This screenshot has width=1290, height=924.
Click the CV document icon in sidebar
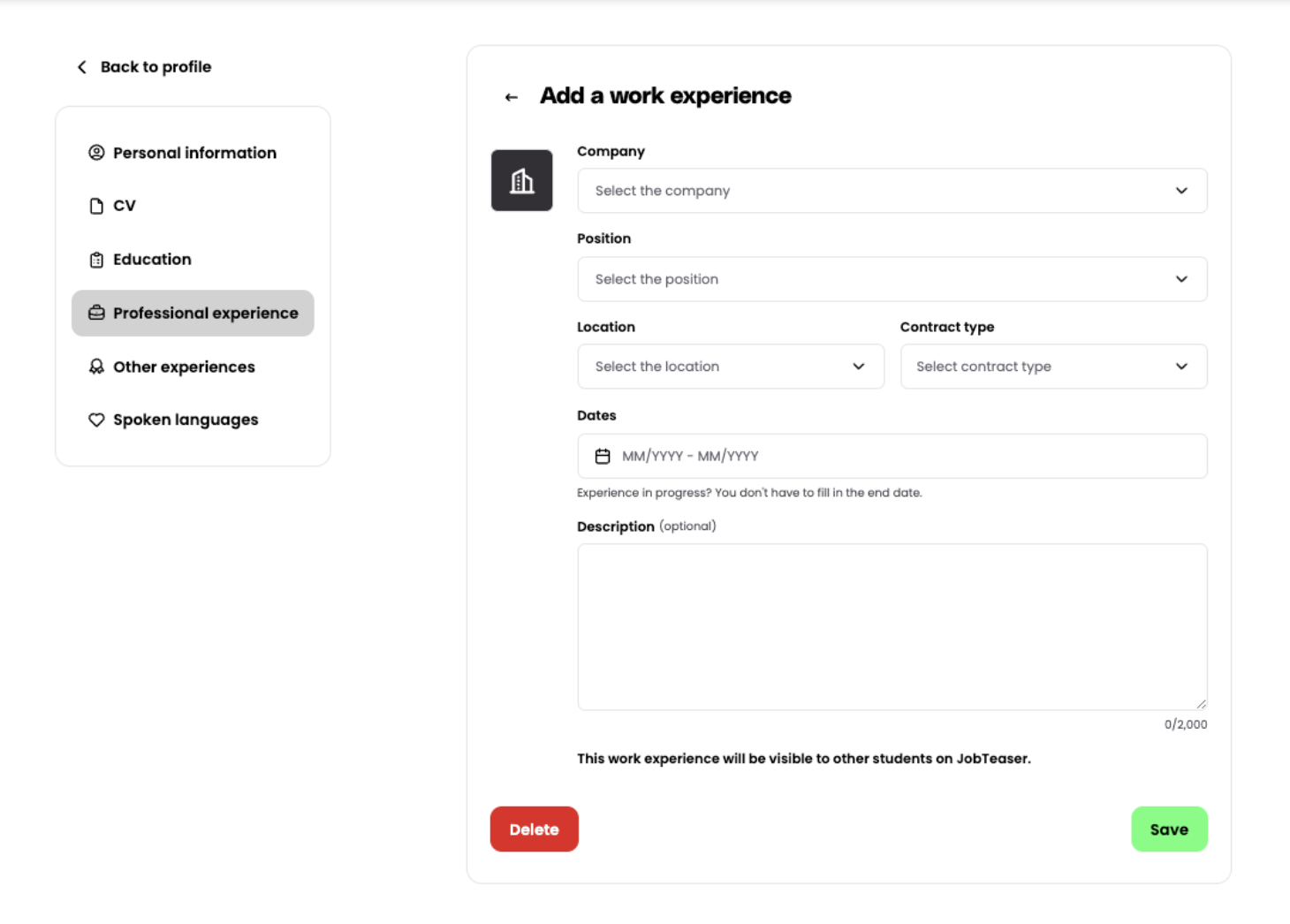(96, 206)
